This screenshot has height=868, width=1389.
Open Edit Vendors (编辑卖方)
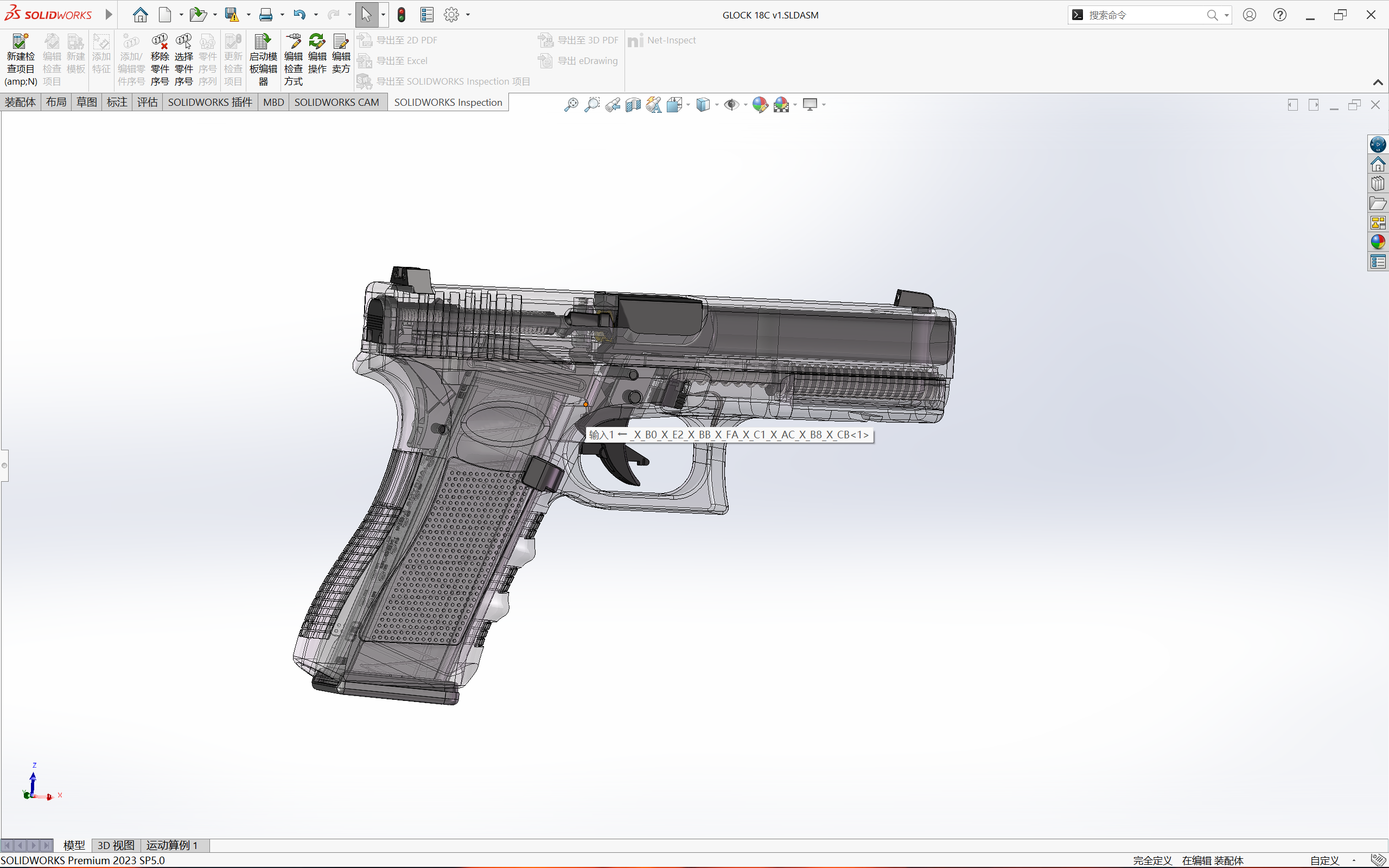(341, 53)
